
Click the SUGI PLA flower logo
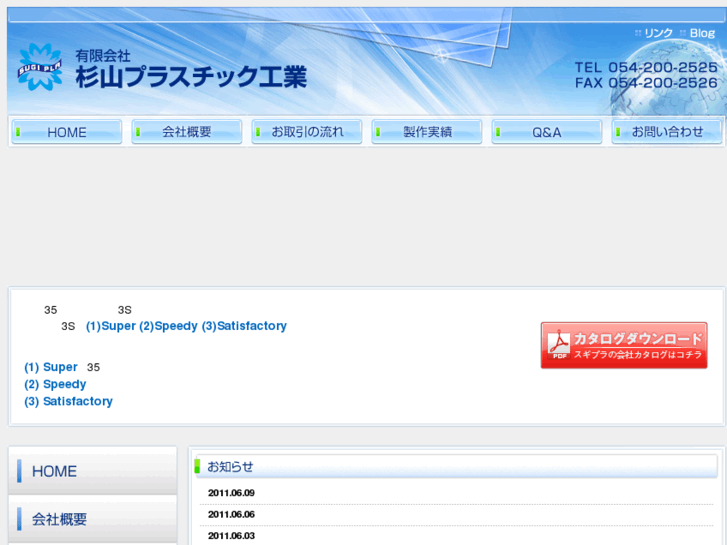pyautogui.click(x=40, y=67)
